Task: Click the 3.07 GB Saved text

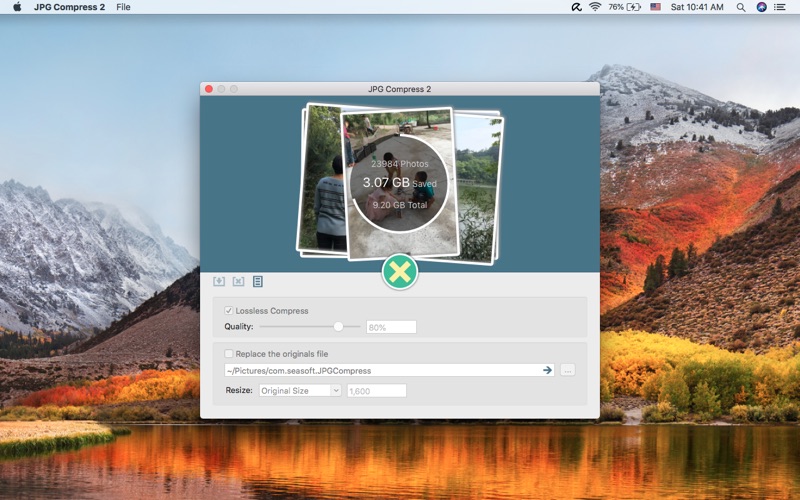Action: 399,183
